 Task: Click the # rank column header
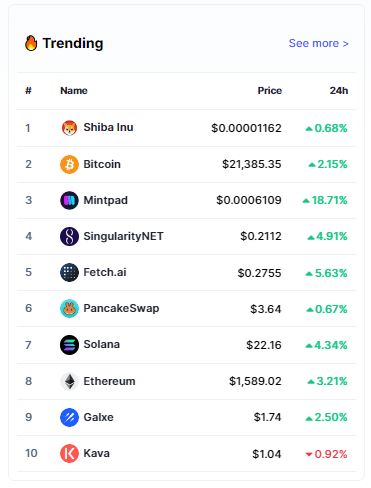point(28,91)
